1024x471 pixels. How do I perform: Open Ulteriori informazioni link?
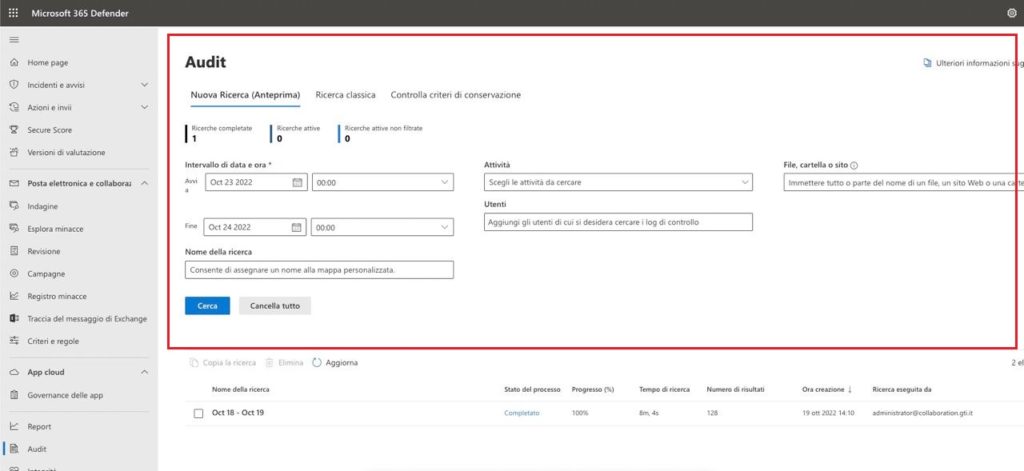[973, 63]
